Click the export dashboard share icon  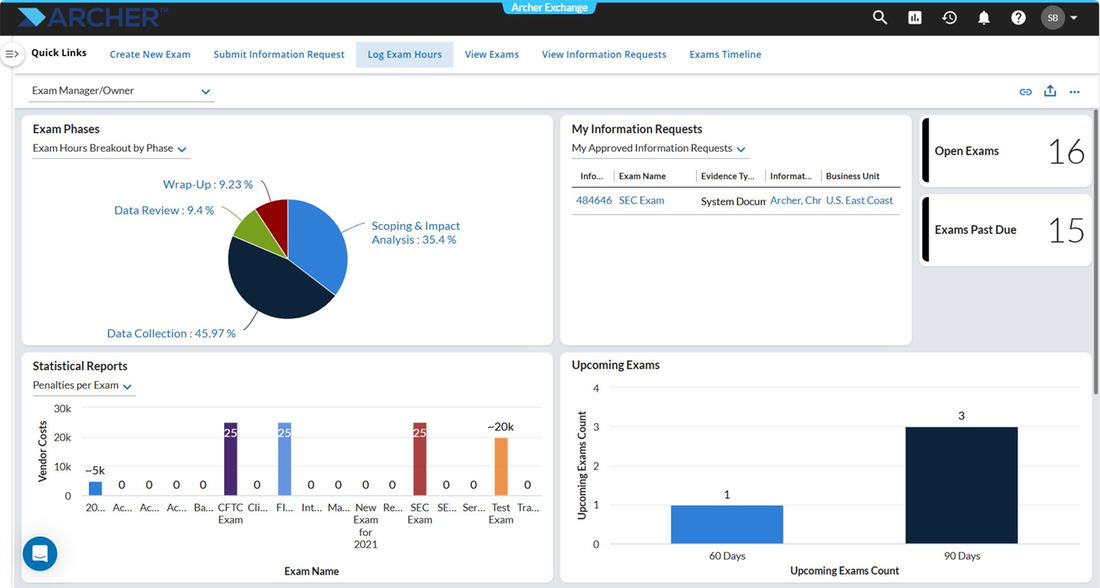(x=1050, y=91)
